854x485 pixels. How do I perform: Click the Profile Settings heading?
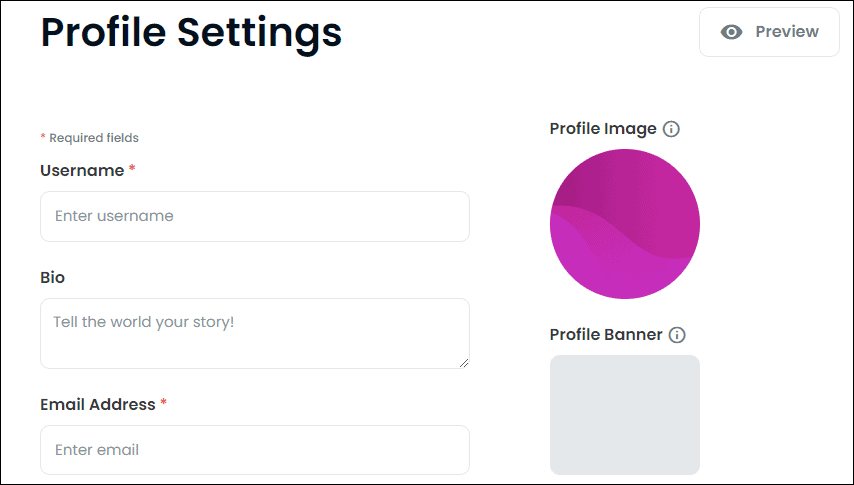pos(191,32)
